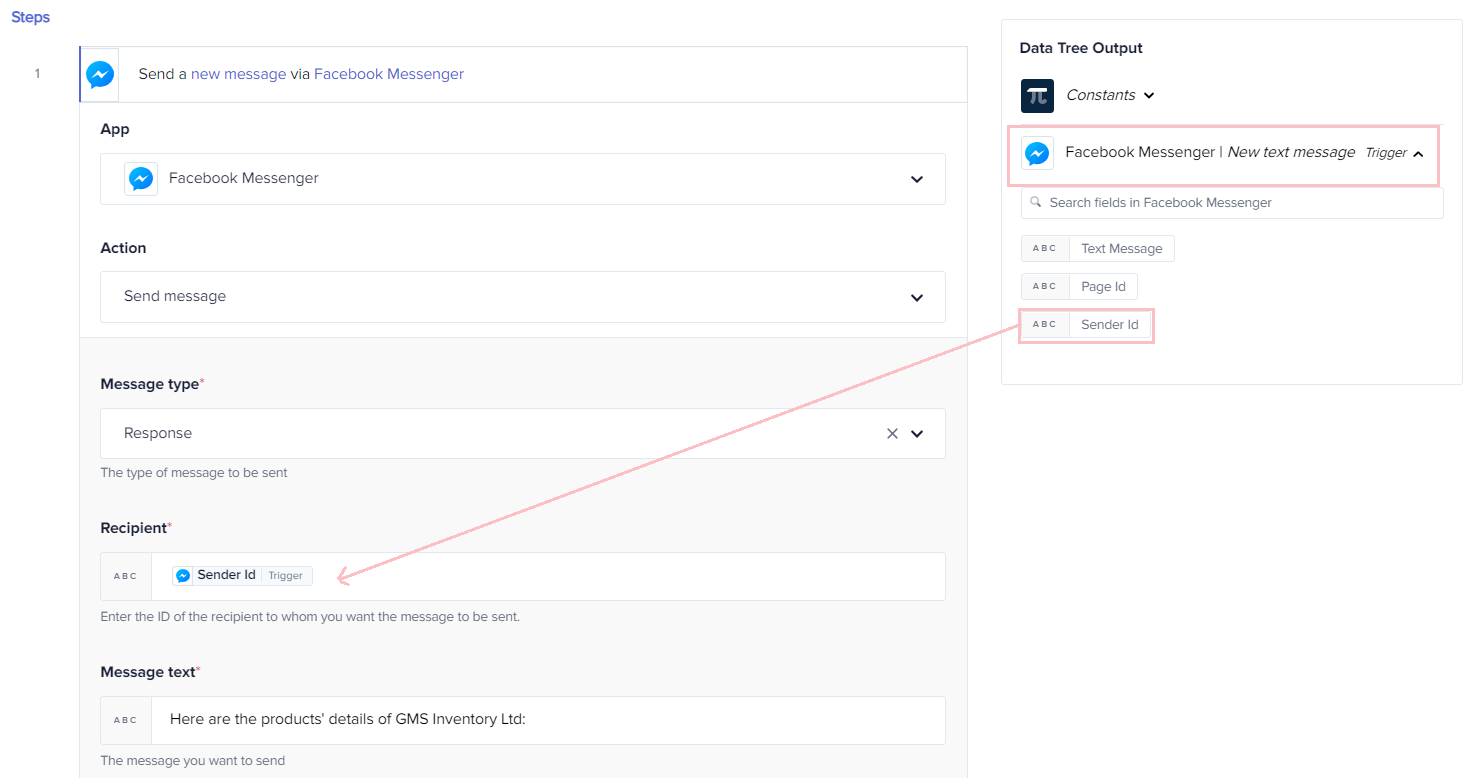Click the ABC label on Text Message pill

coord(1045,249)
